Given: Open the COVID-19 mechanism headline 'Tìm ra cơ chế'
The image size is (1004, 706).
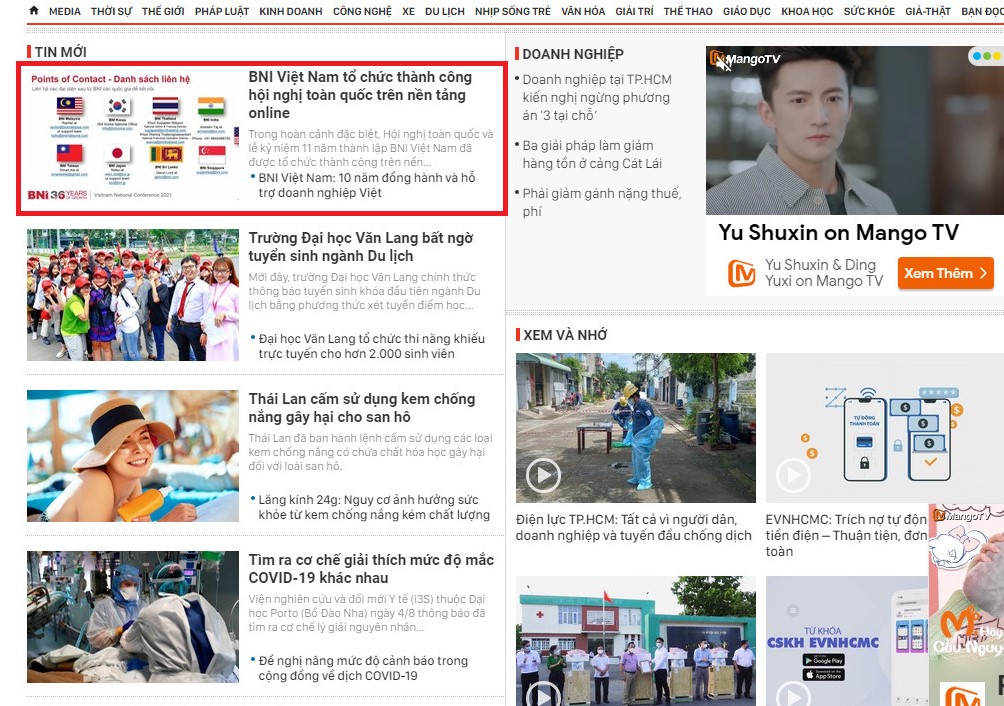Looking at the screenshot, I should (x=371, y=568).
